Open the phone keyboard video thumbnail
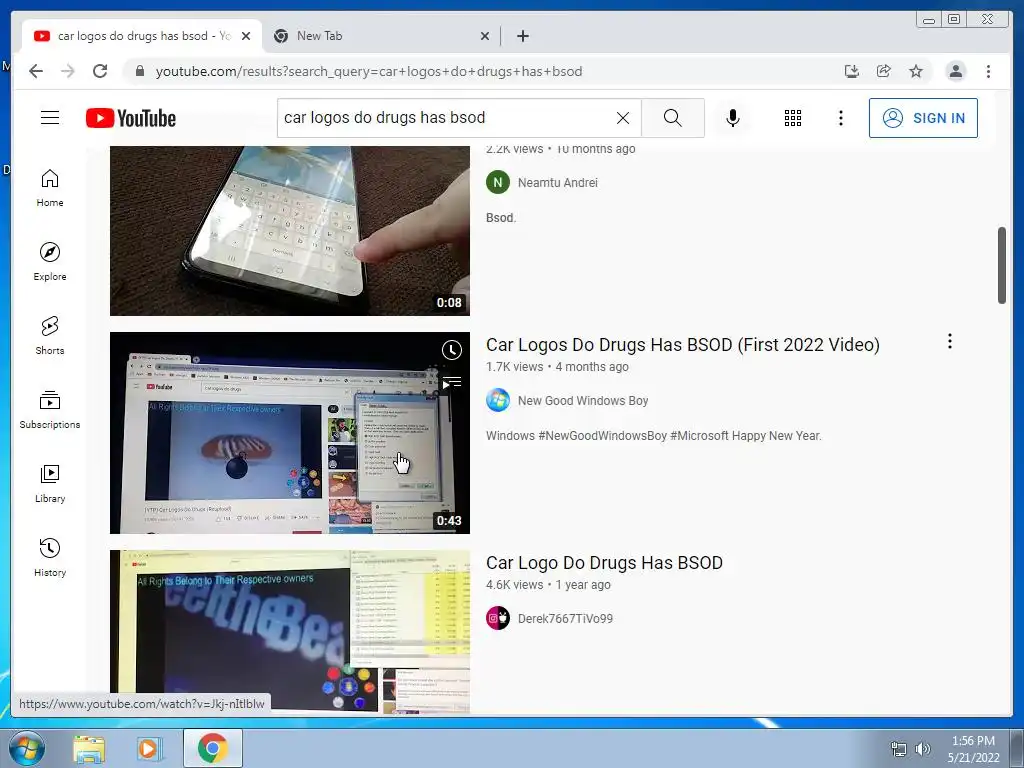This screenshot has height=768, width=1024. 289,231
